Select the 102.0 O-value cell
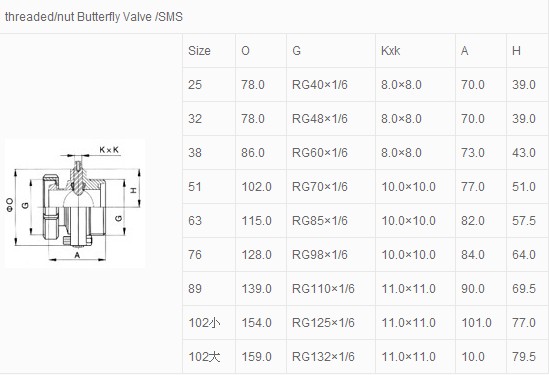The width and height of the screenshot is (549, 375). (x=261, y=187)
